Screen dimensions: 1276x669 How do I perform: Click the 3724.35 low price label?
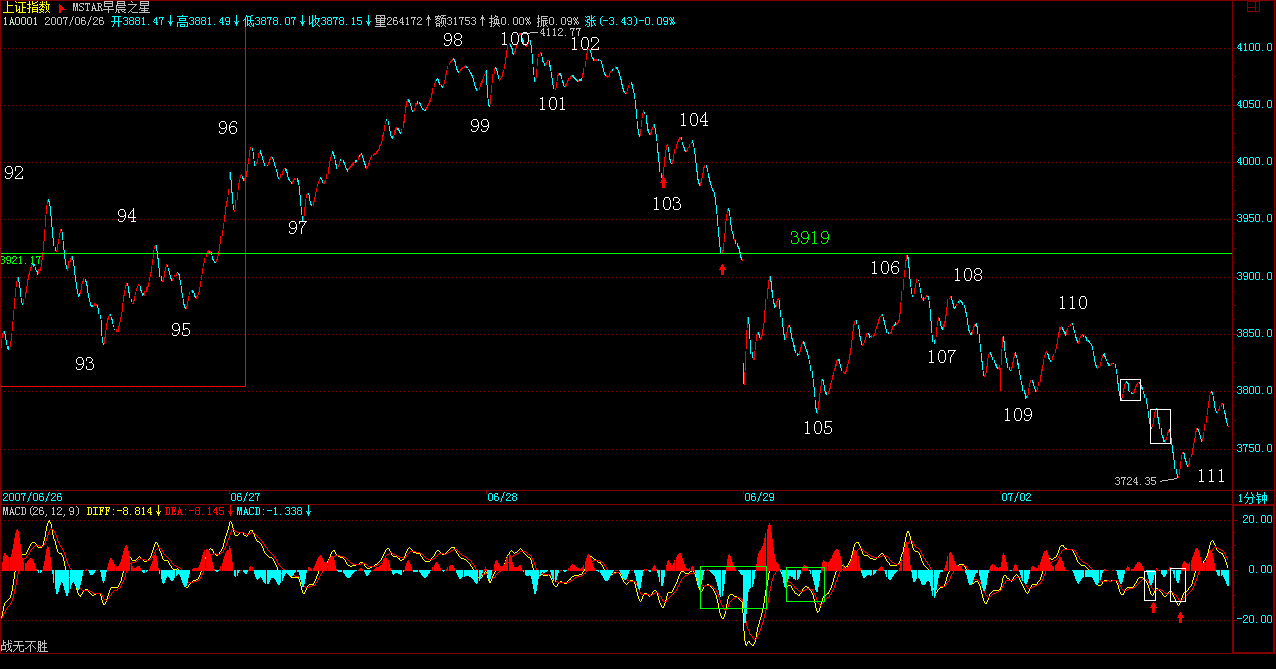pyautogui.click(x=1135, y=481)
